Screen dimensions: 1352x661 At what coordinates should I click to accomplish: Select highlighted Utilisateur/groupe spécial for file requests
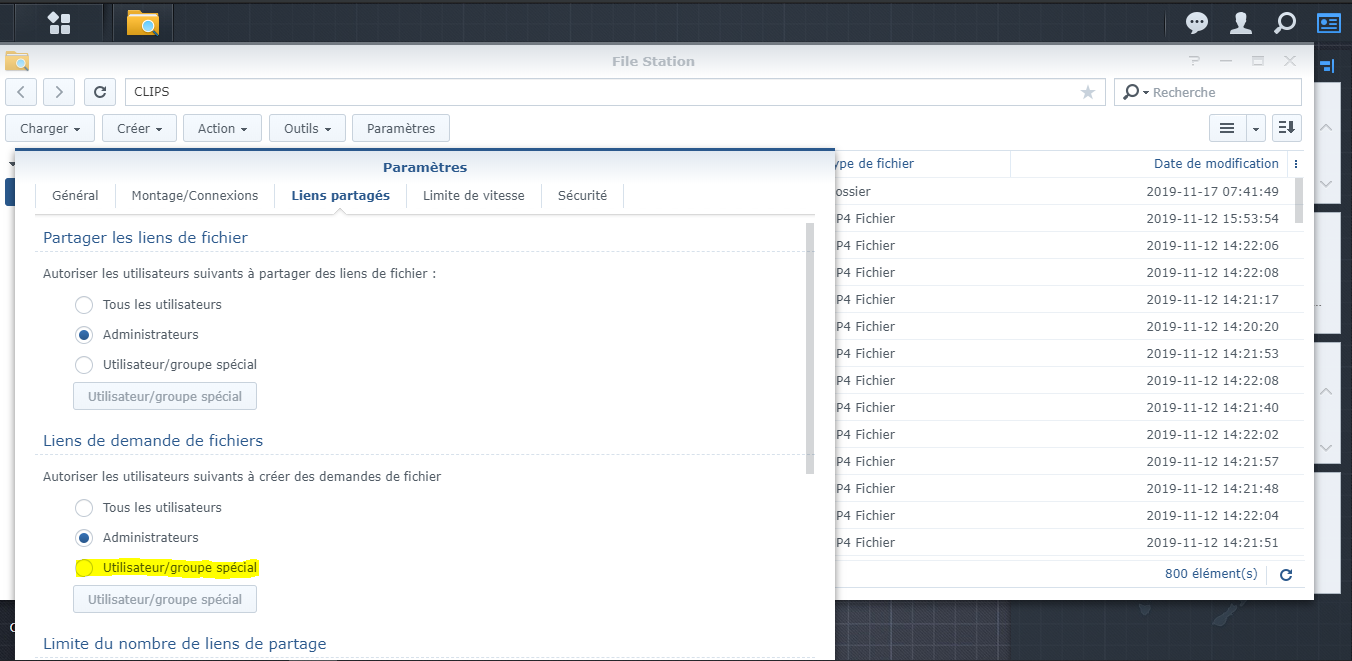[85, 567]
